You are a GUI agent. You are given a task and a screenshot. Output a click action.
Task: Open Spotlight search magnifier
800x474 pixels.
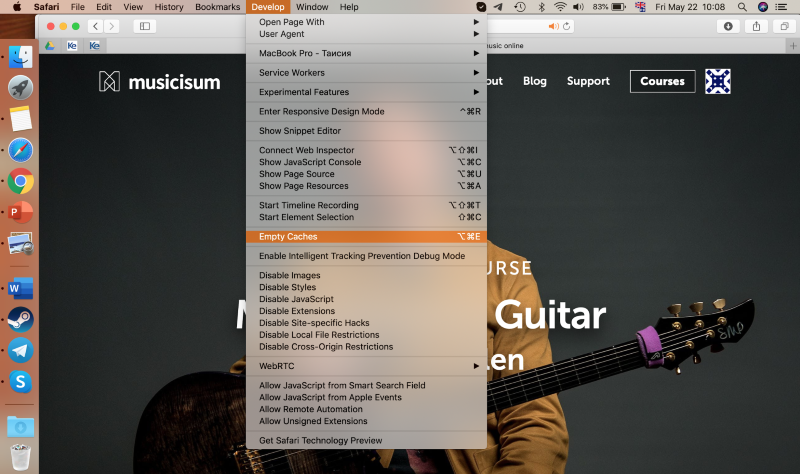click(742, 7)
